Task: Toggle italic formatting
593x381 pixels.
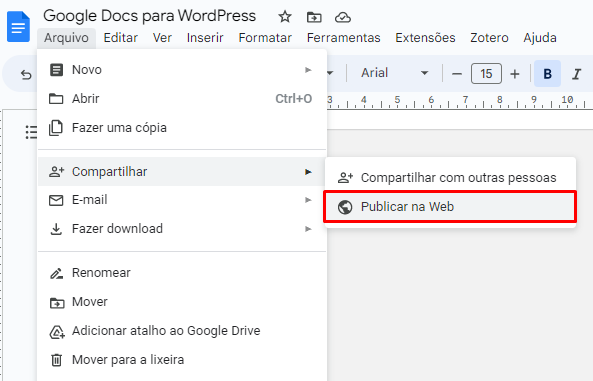Action: click(576, 74)
